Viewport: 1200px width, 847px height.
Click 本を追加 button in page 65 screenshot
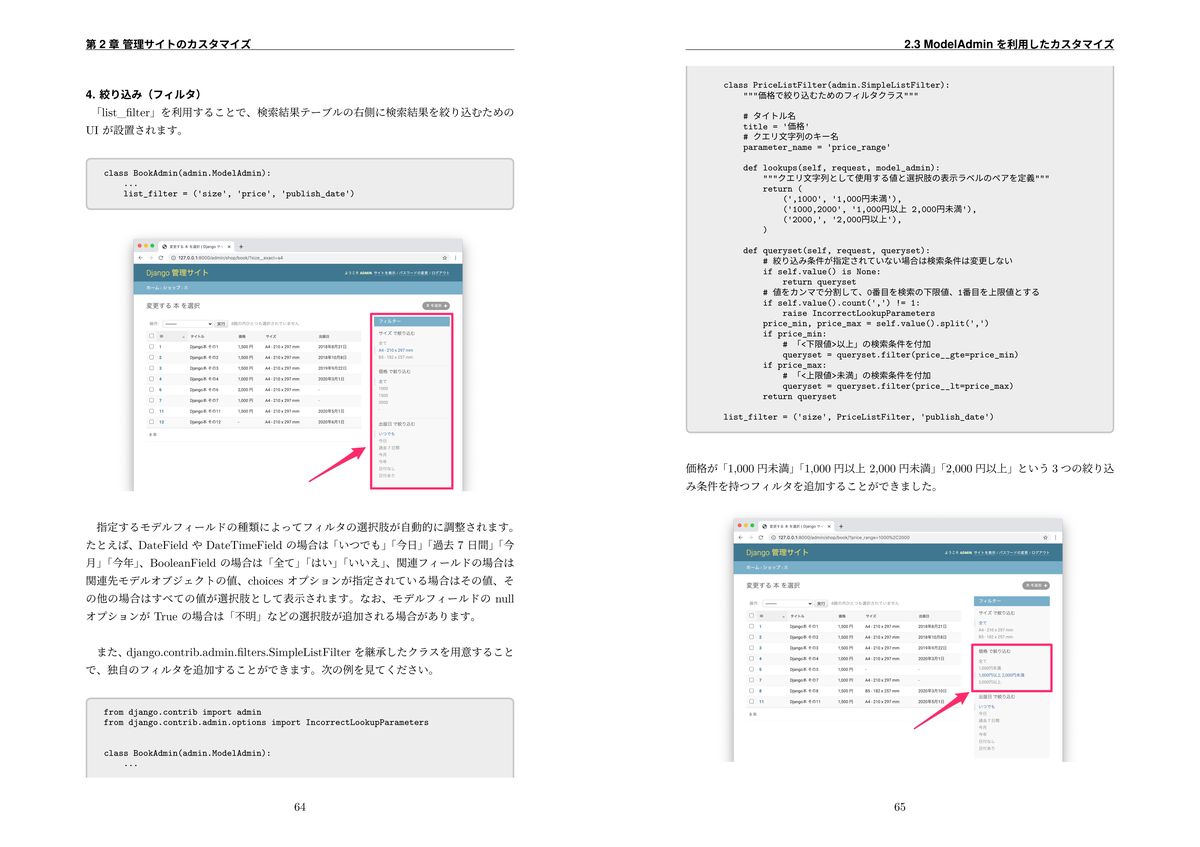pos(1036,586)
